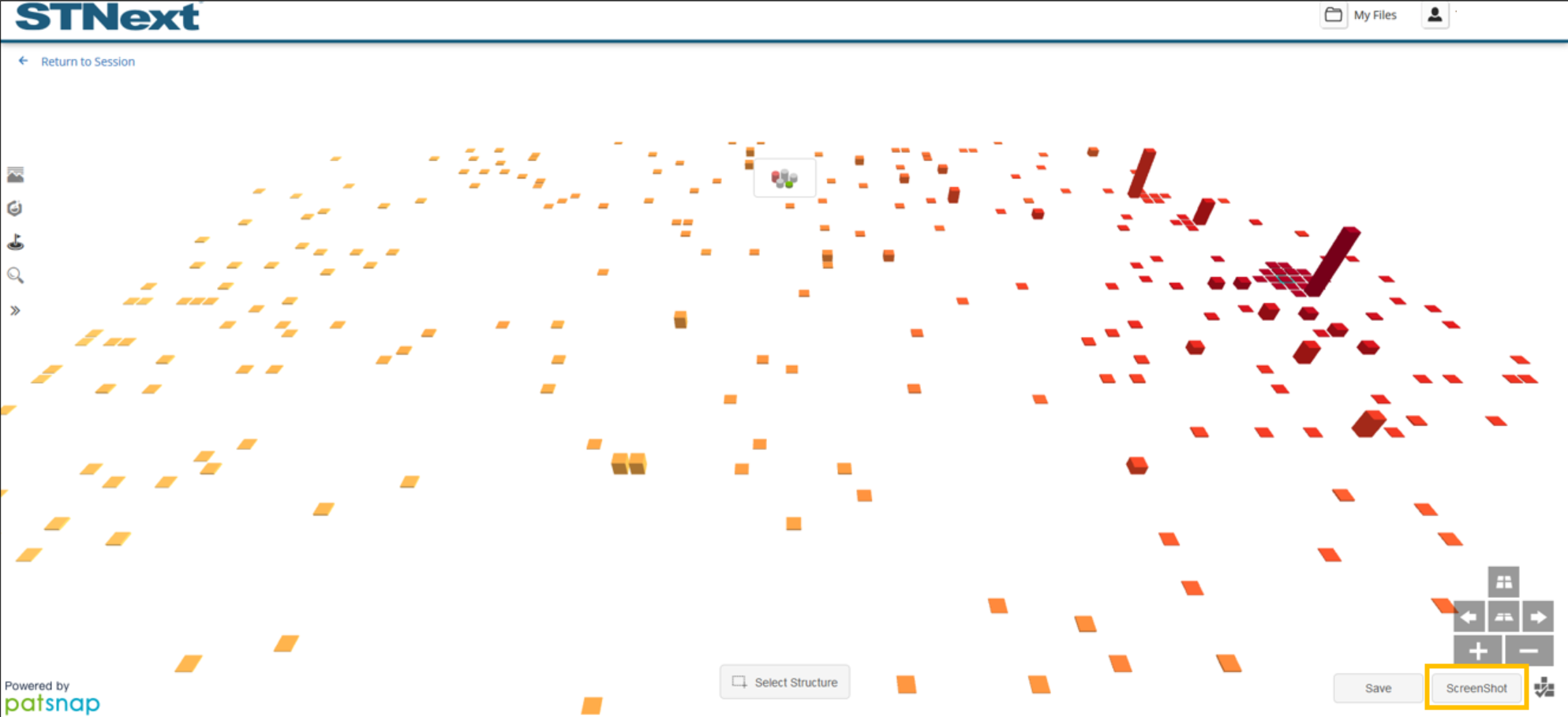Rotate the landscape left with arrow button

click(x=1469, y=617)
